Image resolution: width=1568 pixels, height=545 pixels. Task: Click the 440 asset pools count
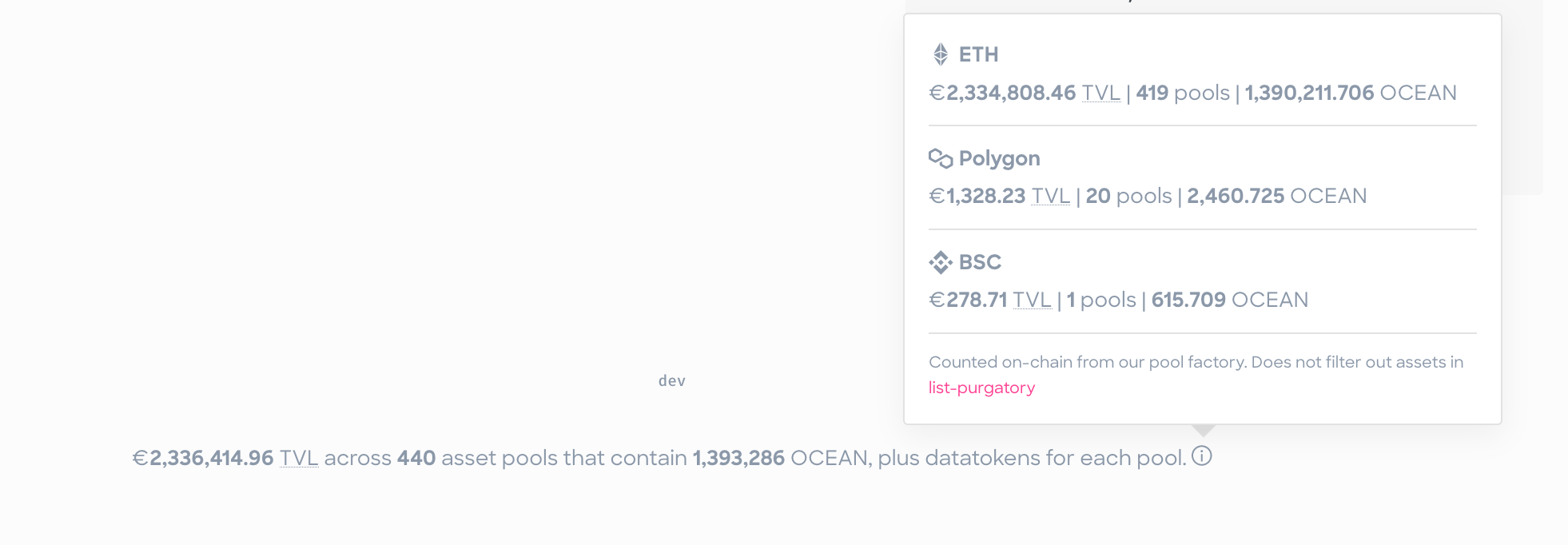tap(416, 458)
